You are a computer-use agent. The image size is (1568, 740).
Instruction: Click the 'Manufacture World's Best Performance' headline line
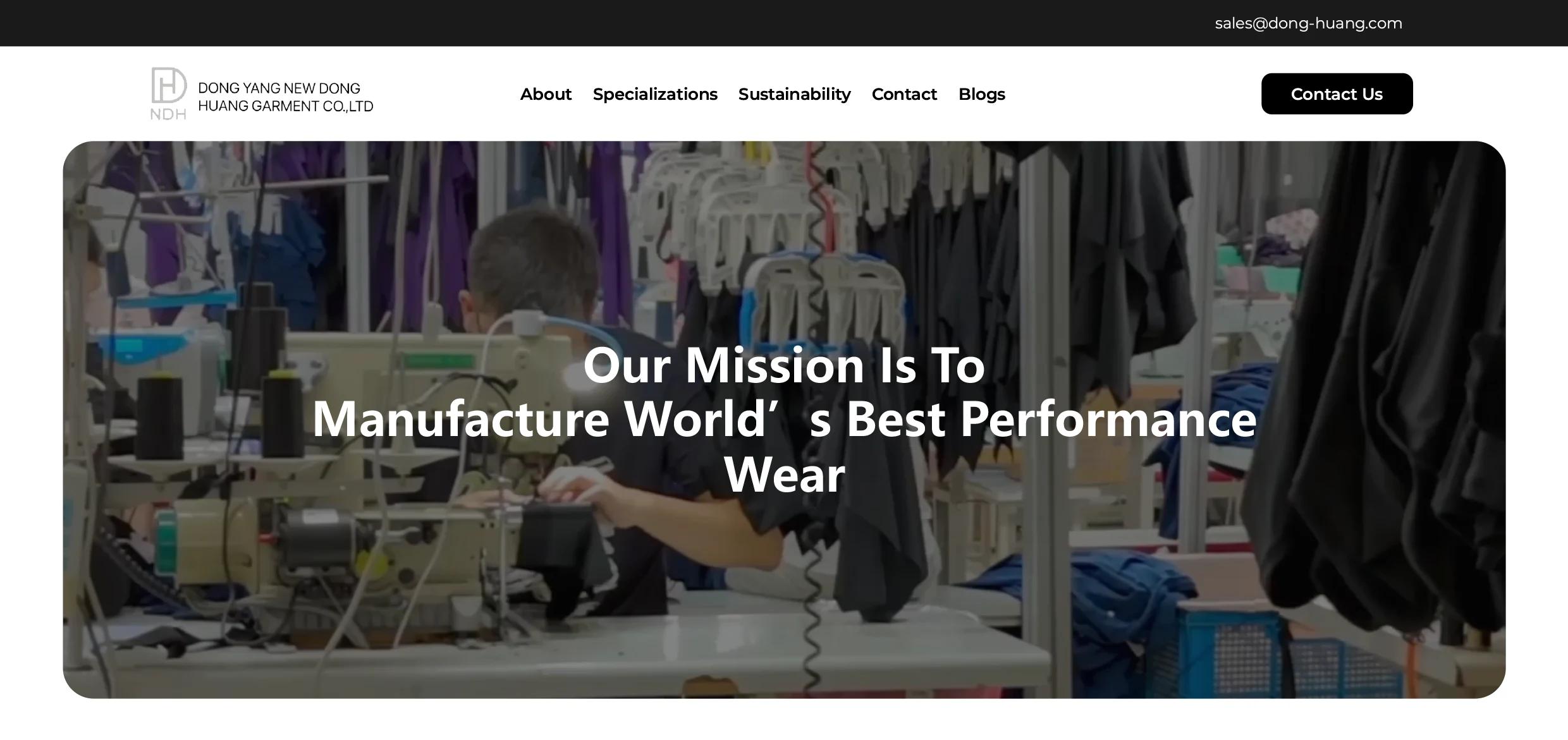pos(784,419)
